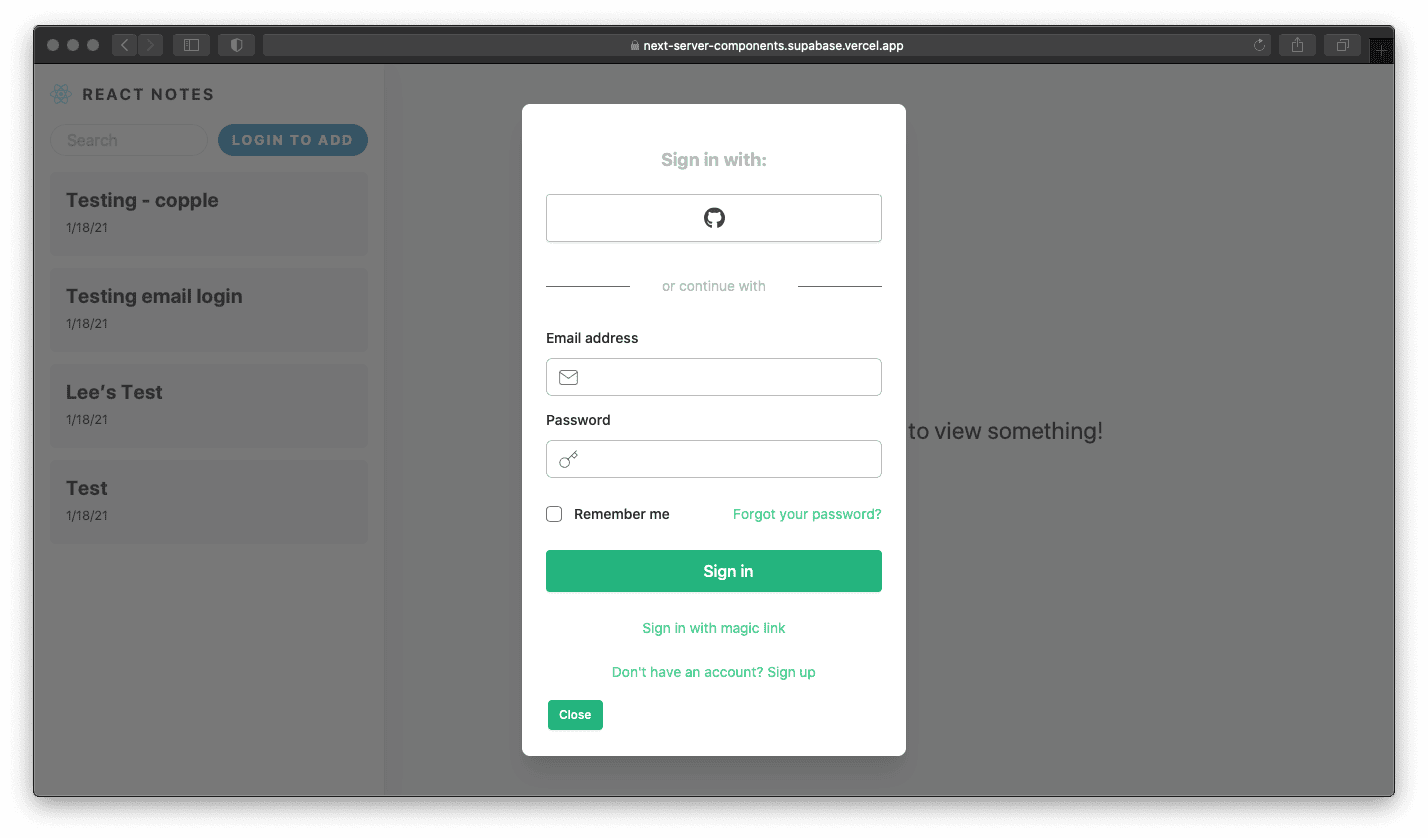Click the LOGIN TO ADD button
The width and height of the screenshot is (1428, 838).
click(x=293, y=140)
